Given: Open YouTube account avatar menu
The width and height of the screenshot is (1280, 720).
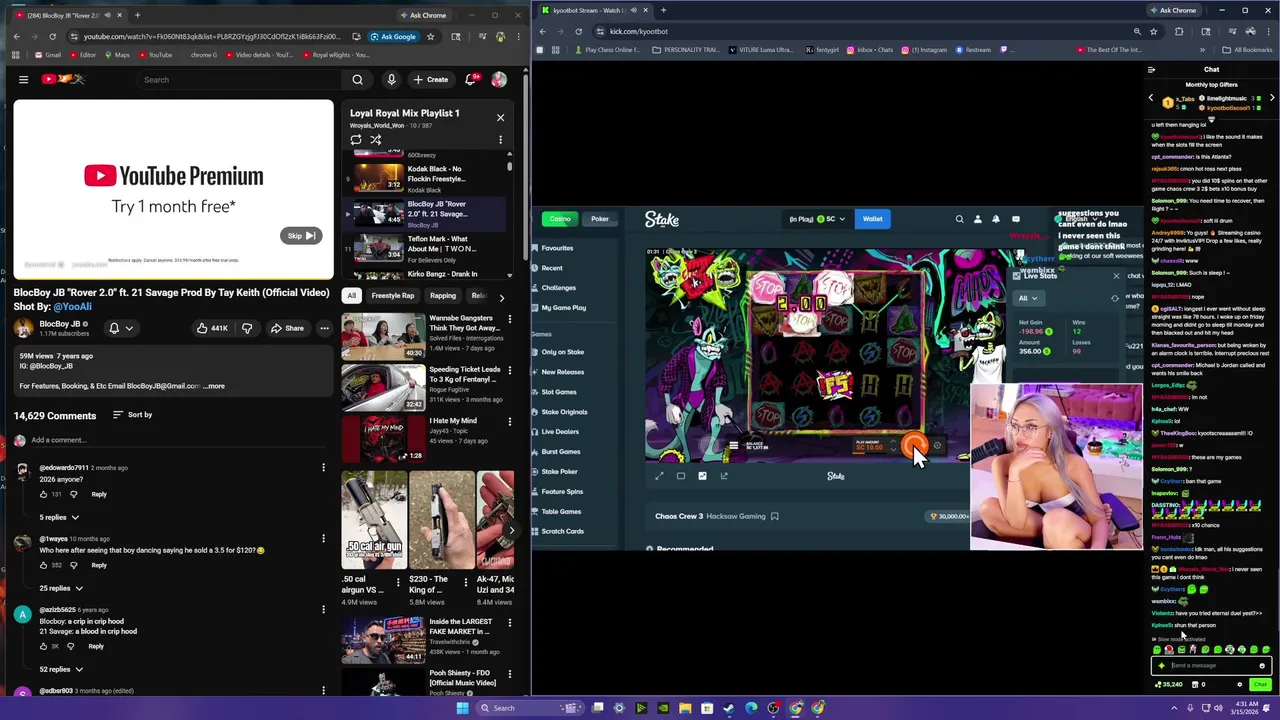Looking at the screenshot, I should (499, 79).
